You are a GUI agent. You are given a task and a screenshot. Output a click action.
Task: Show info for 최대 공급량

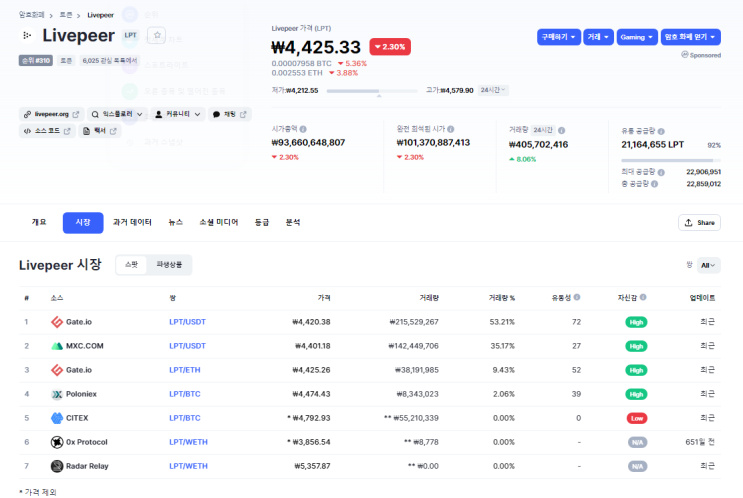click(661, 172)
